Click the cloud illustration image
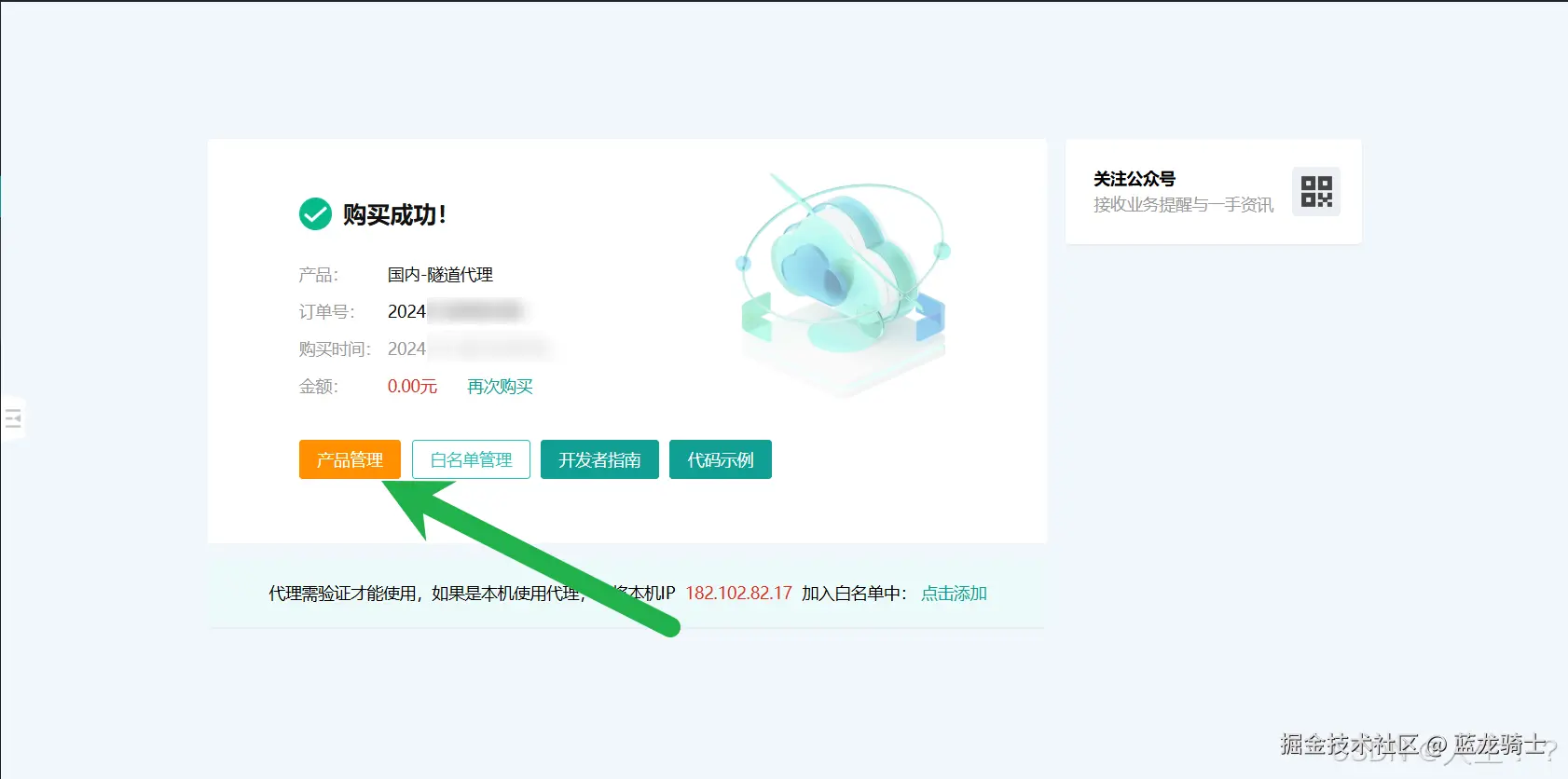 [x=844, y=284]
